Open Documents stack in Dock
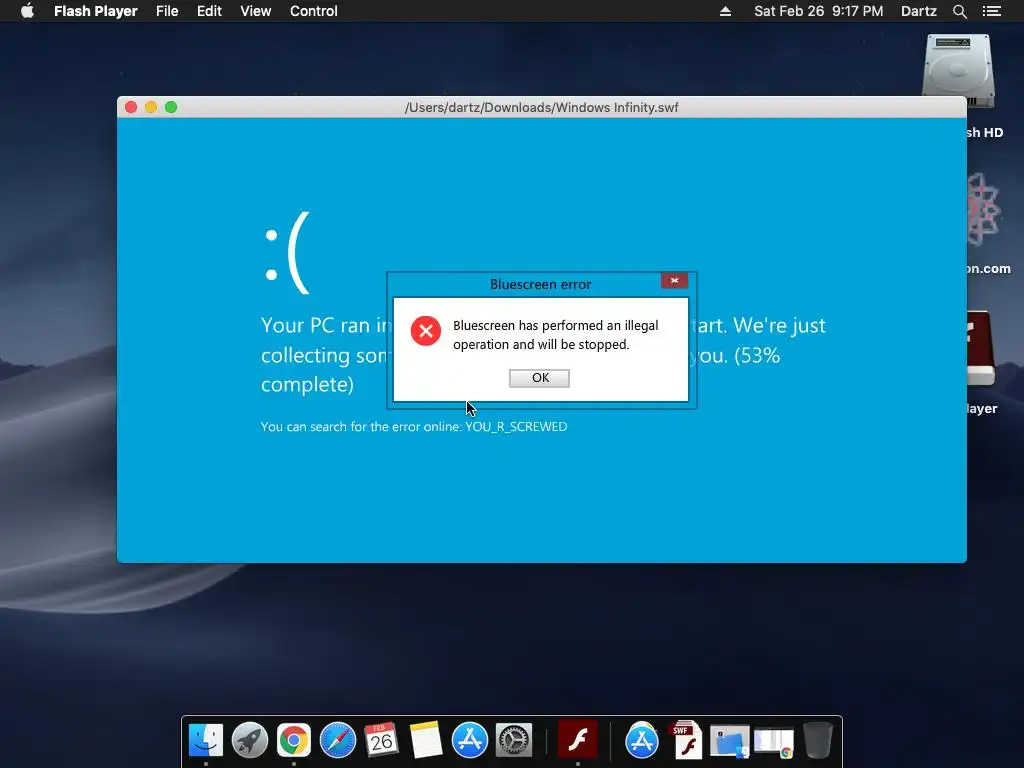Screen dimensions: 1024x768 pyautogui.click(x=729, y=741)
